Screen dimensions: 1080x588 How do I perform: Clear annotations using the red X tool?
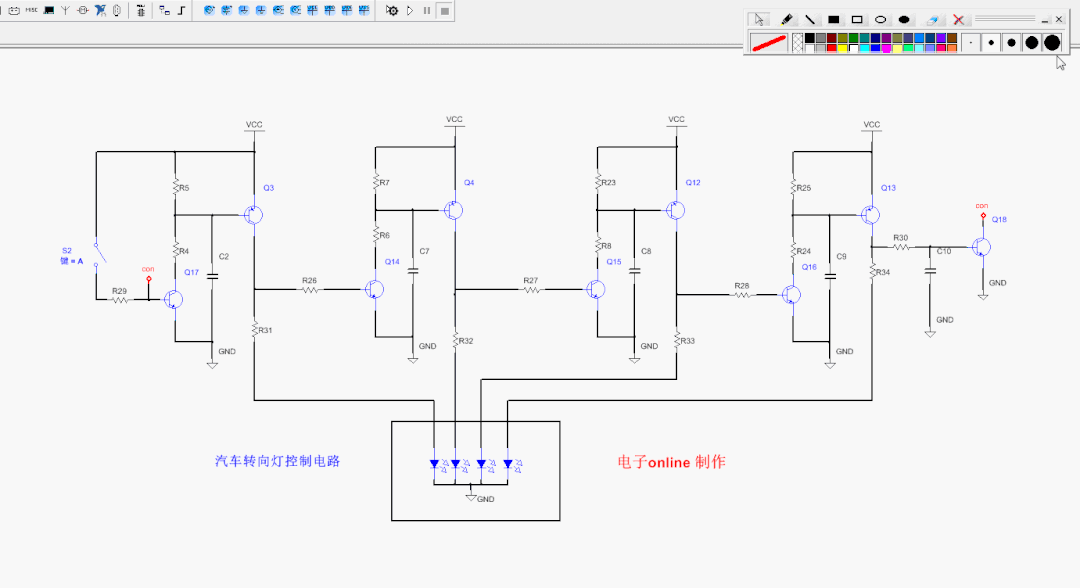[x=958, y=19]
